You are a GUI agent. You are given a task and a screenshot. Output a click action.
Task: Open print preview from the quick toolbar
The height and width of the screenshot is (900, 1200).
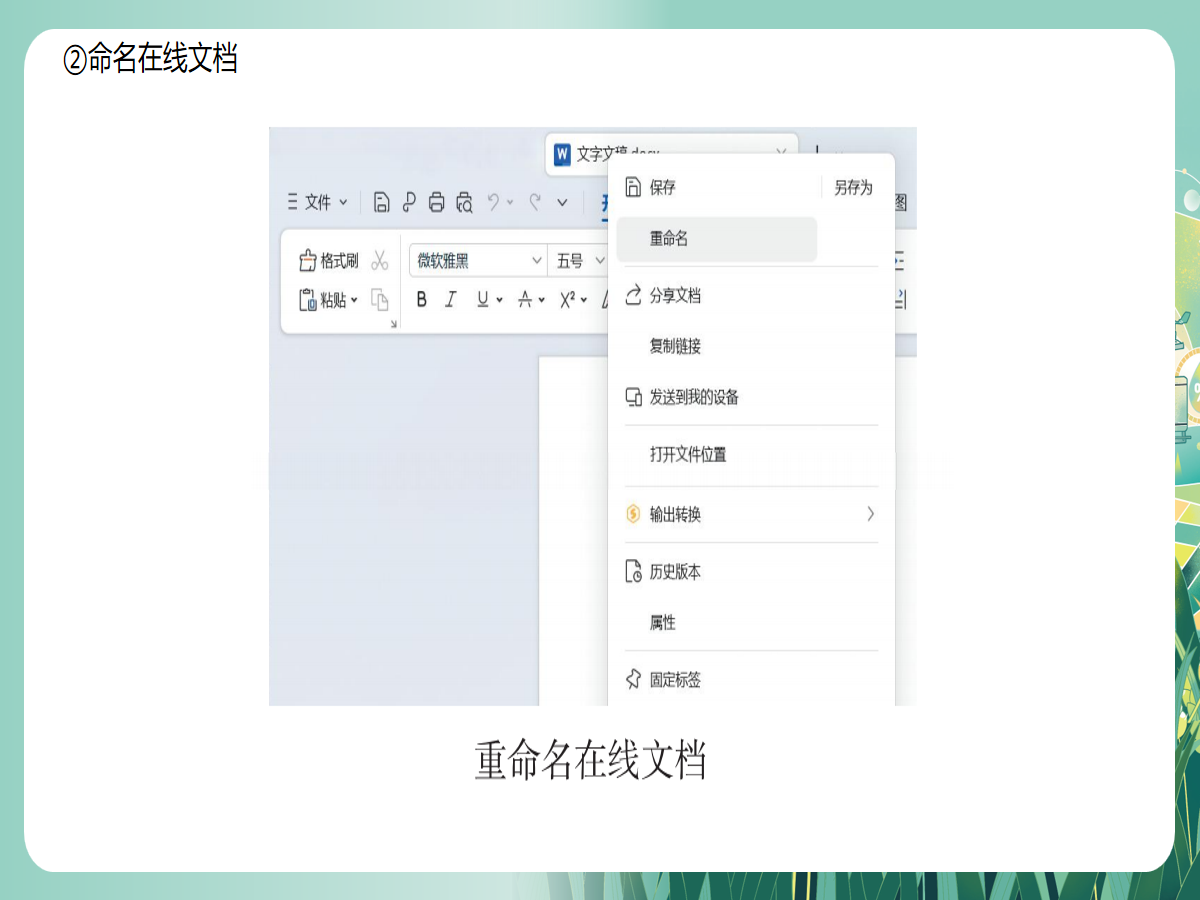tap(464, 202)
